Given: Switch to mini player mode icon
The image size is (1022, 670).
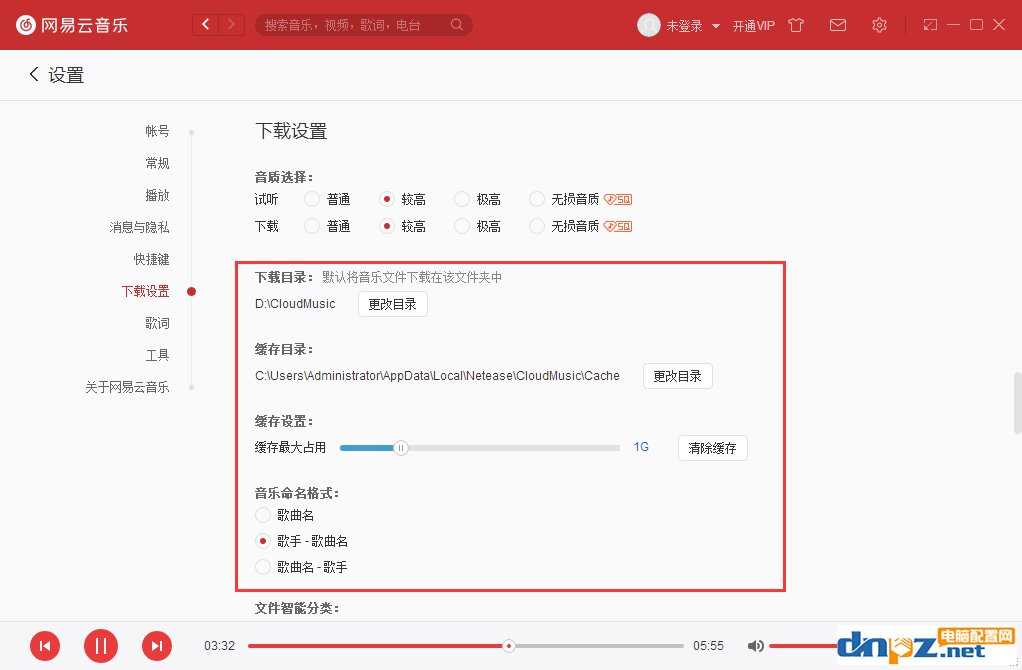Looking at the screenshot, I should click(930, 25).
